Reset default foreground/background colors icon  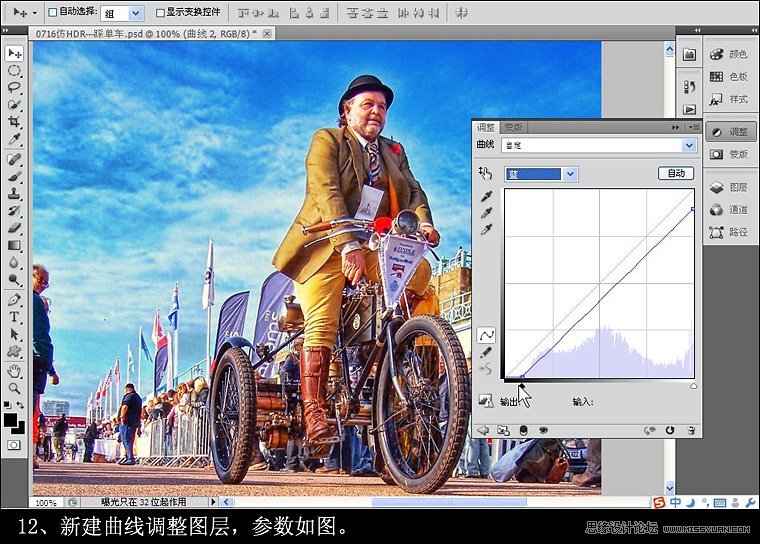click(x=8, y=405)
